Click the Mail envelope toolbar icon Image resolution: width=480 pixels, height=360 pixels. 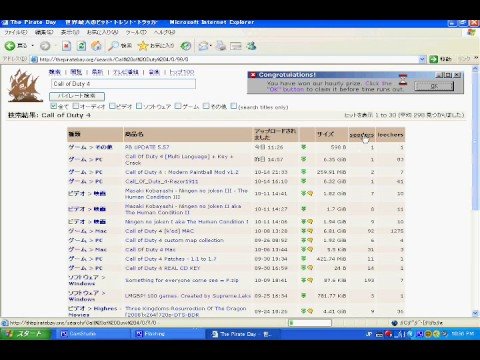[x=203, y=46]
